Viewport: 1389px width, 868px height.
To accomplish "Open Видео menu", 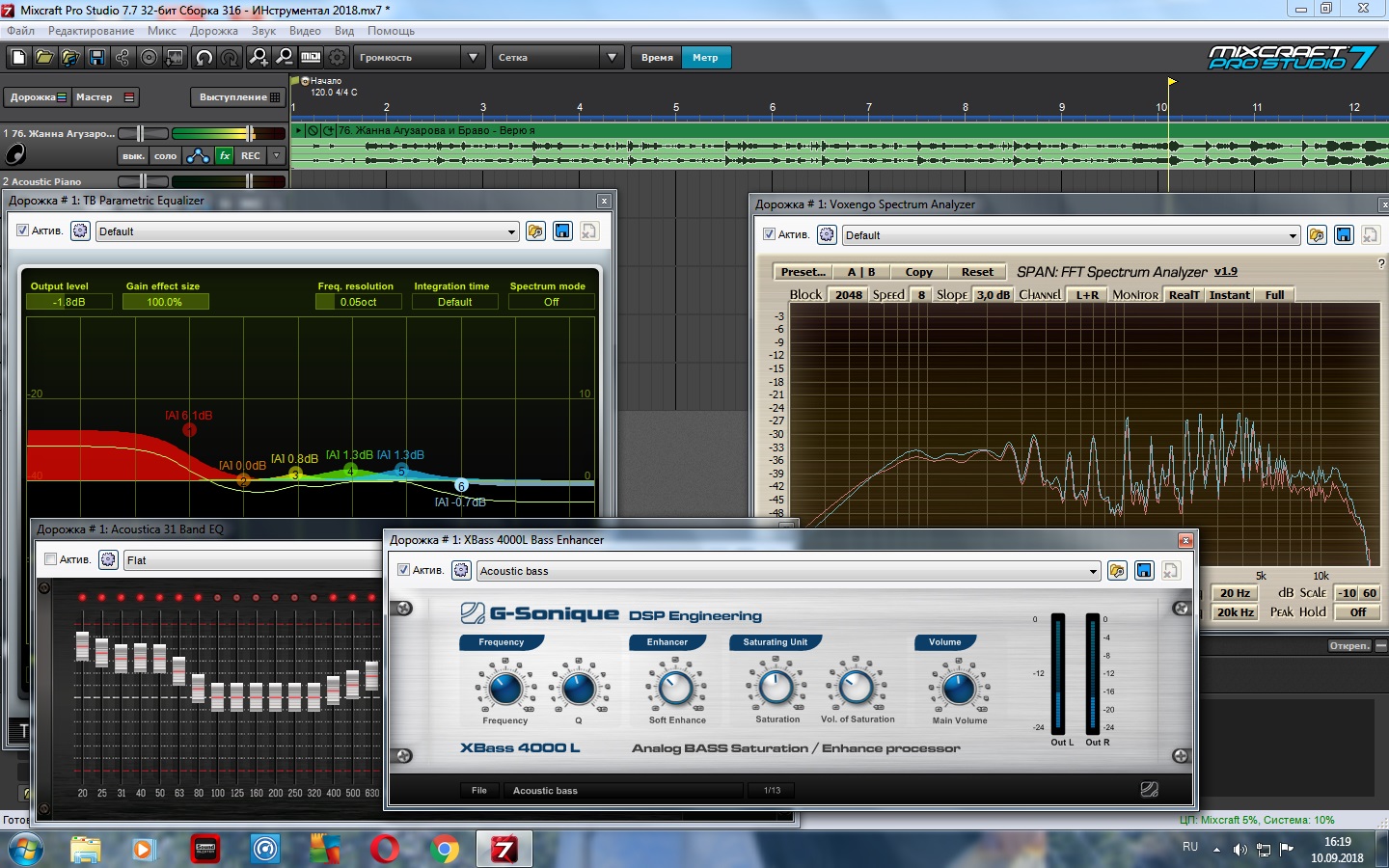I will tap(305, 31).
